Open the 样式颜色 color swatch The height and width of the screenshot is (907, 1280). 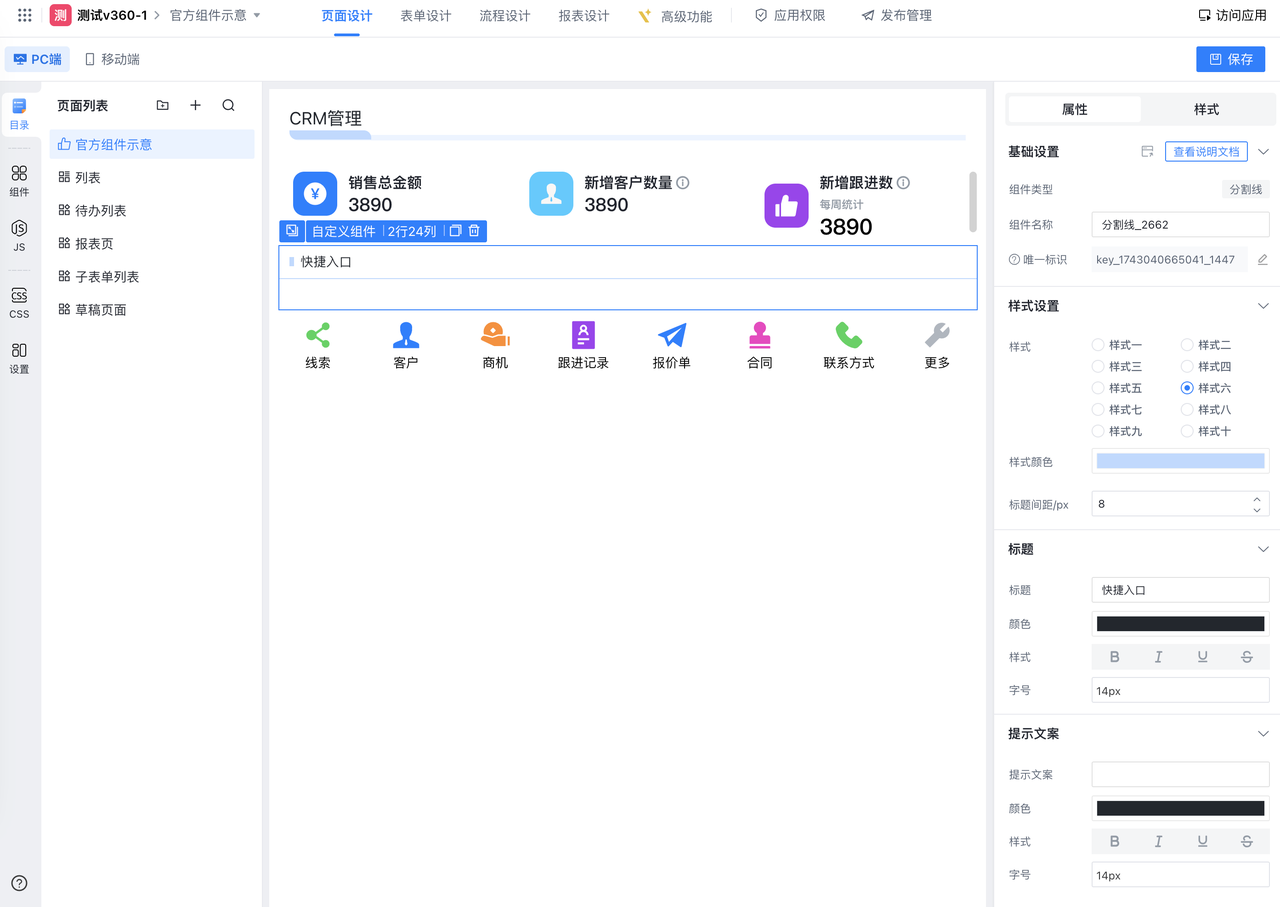1180,462
